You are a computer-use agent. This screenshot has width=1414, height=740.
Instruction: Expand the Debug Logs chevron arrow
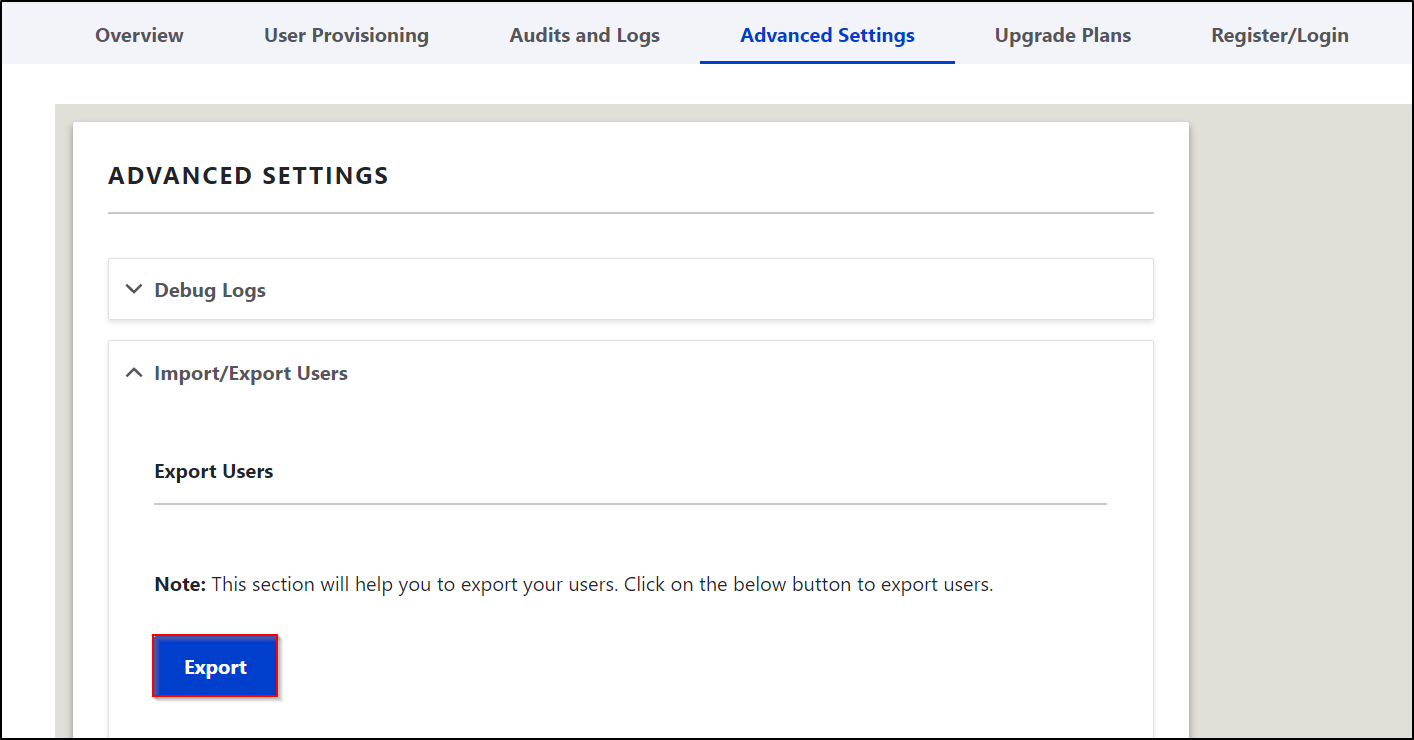tap(134, 290)
